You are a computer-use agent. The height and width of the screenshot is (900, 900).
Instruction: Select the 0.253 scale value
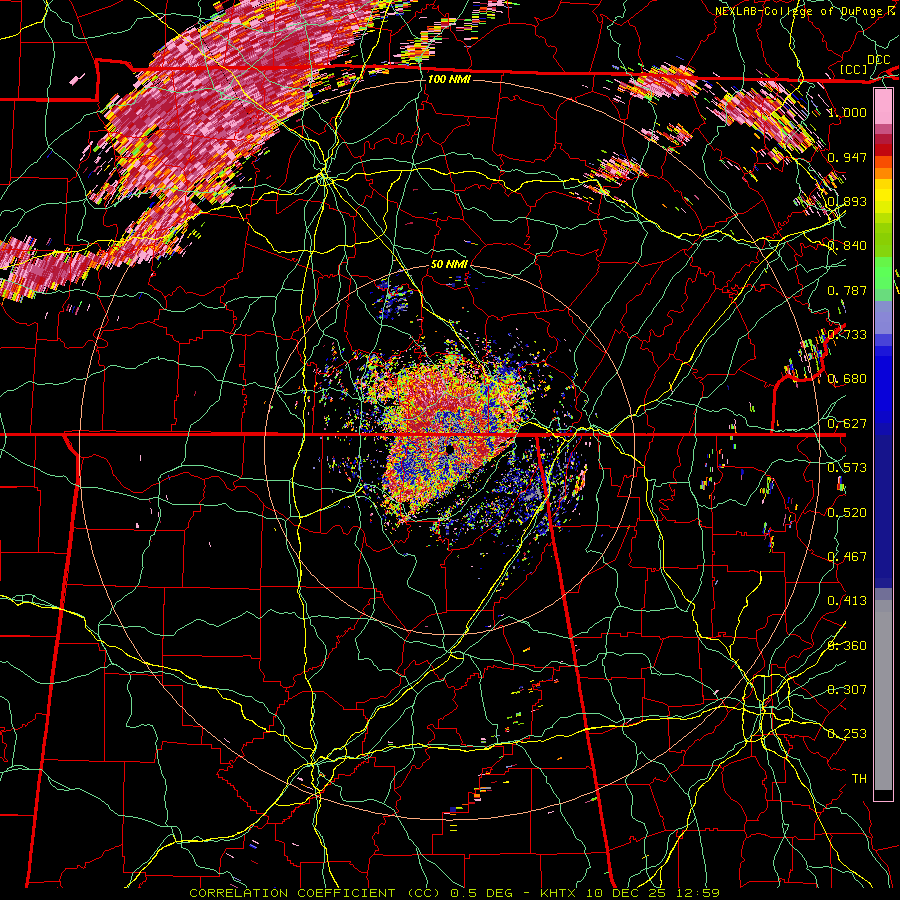coord(847,734)
